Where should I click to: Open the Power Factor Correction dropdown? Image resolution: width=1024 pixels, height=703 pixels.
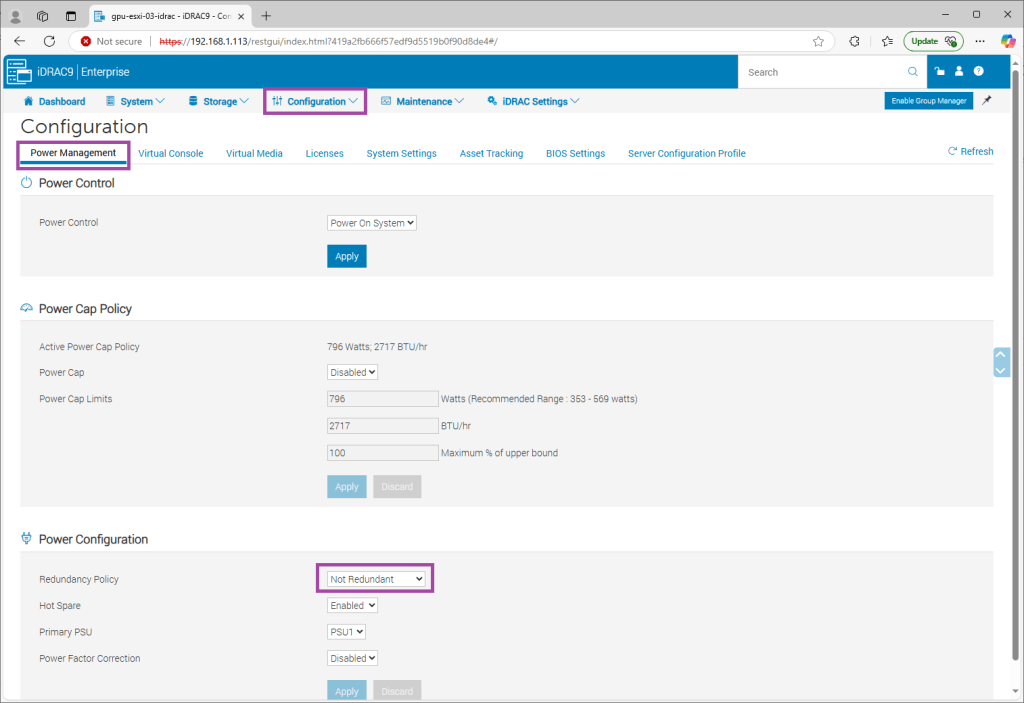point(352,659)
